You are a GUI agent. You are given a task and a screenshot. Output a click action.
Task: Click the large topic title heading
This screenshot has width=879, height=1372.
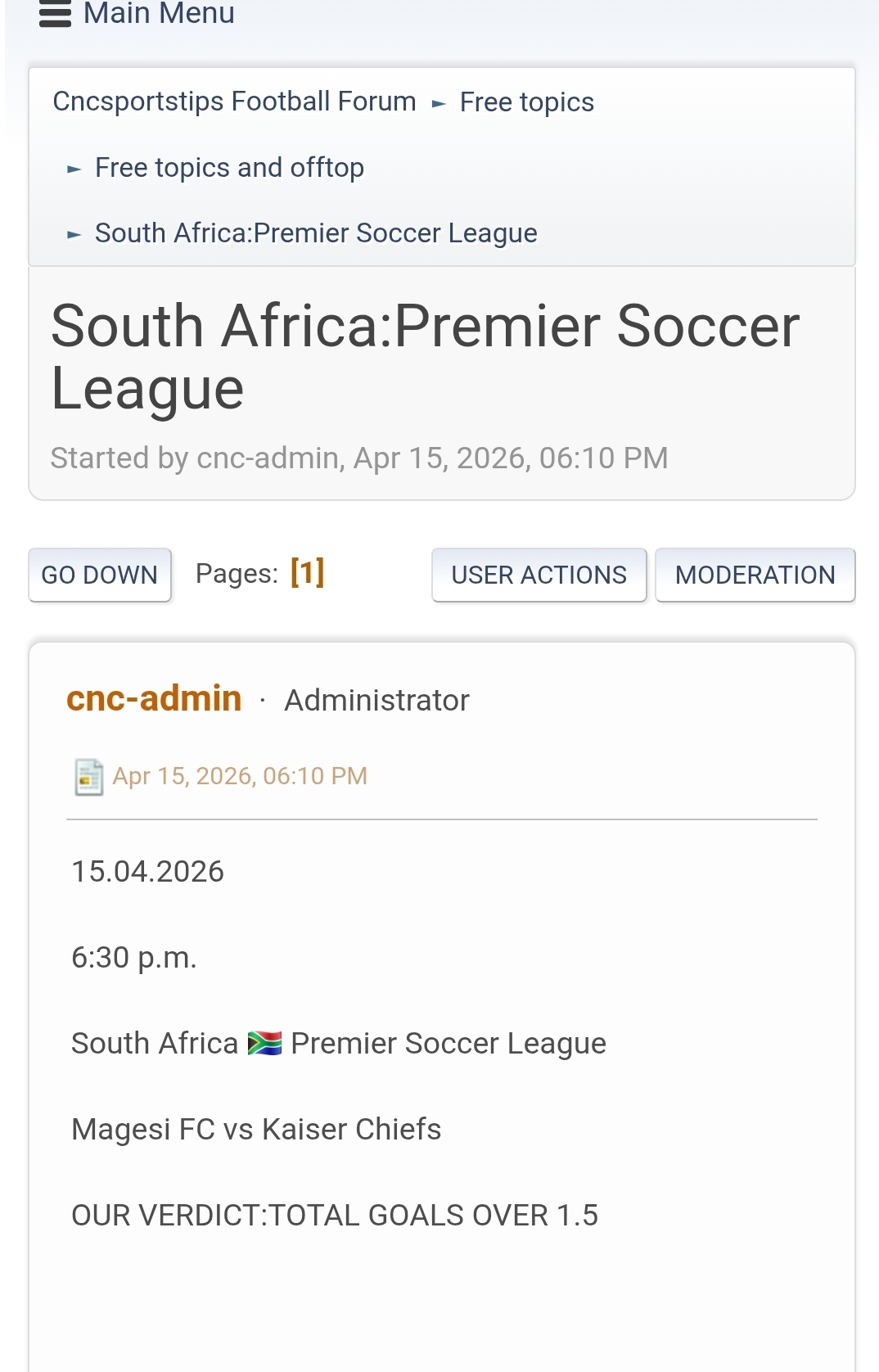[425, 357]
